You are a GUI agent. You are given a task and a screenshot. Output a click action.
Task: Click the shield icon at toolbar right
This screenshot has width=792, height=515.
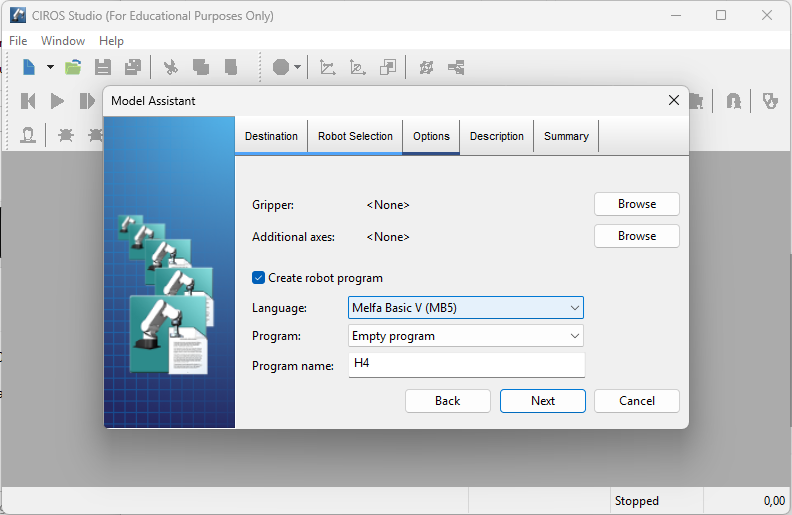point(770,101)
